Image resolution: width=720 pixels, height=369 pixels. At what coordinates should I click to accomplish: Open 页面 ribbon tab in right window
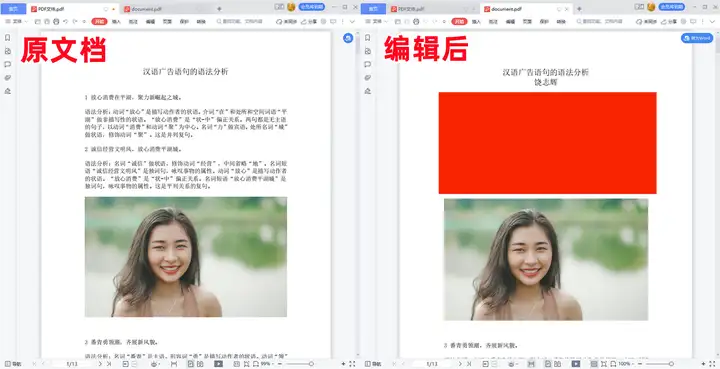click(527, 22)
